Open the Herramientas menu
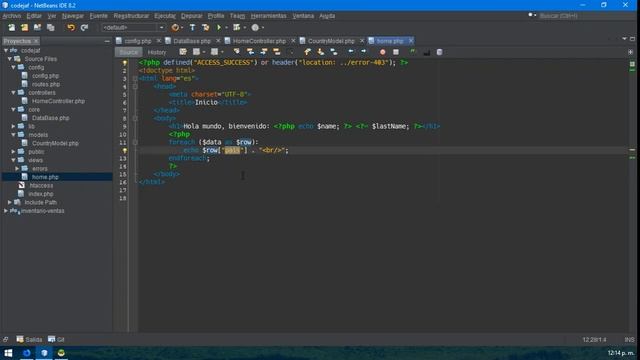The width and height of the screenshot is (640, 360). click(268, 16)
